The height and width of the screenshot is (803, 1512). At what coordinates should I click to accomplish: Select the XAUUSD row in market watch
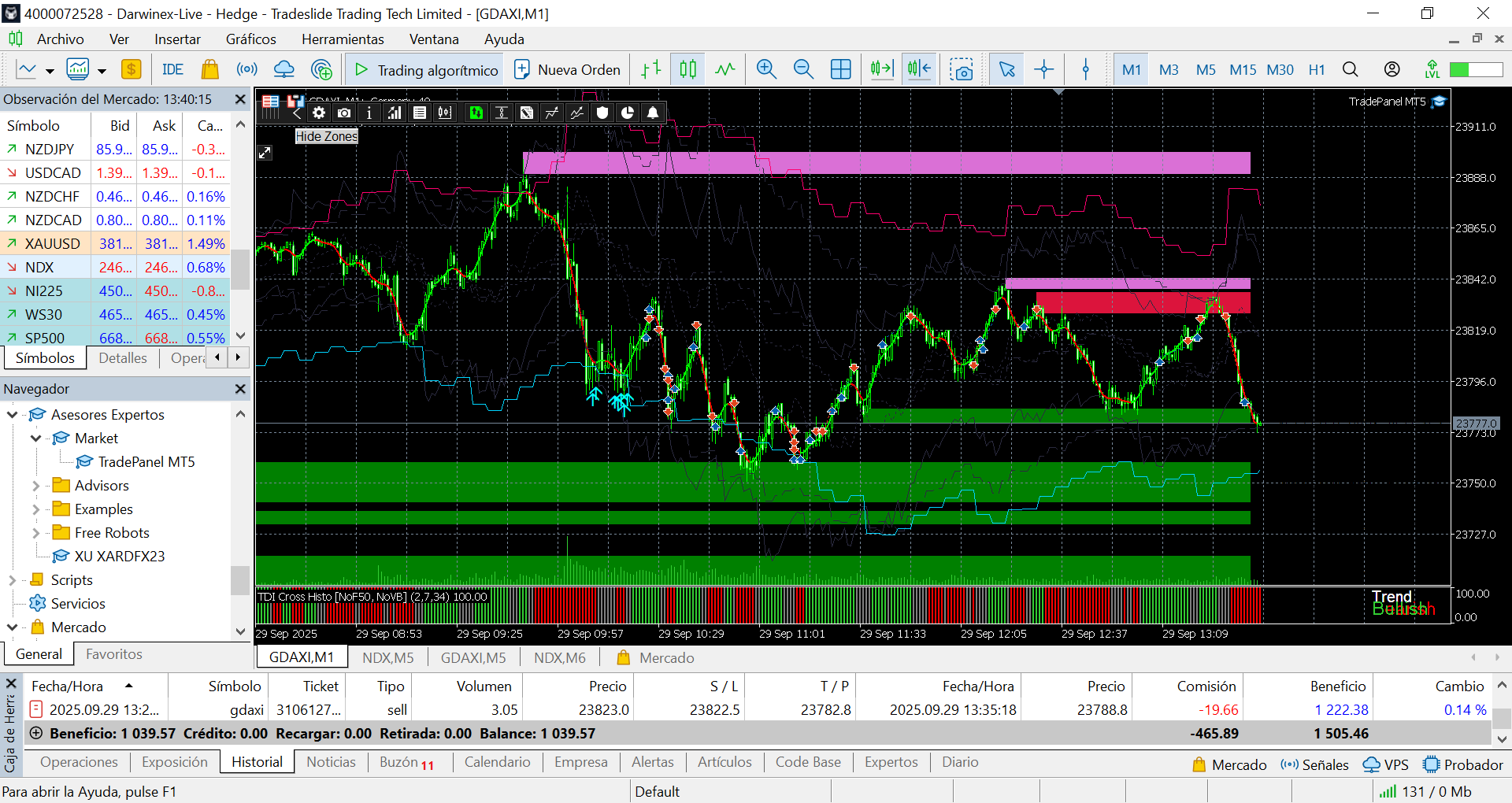coord(53,244)
